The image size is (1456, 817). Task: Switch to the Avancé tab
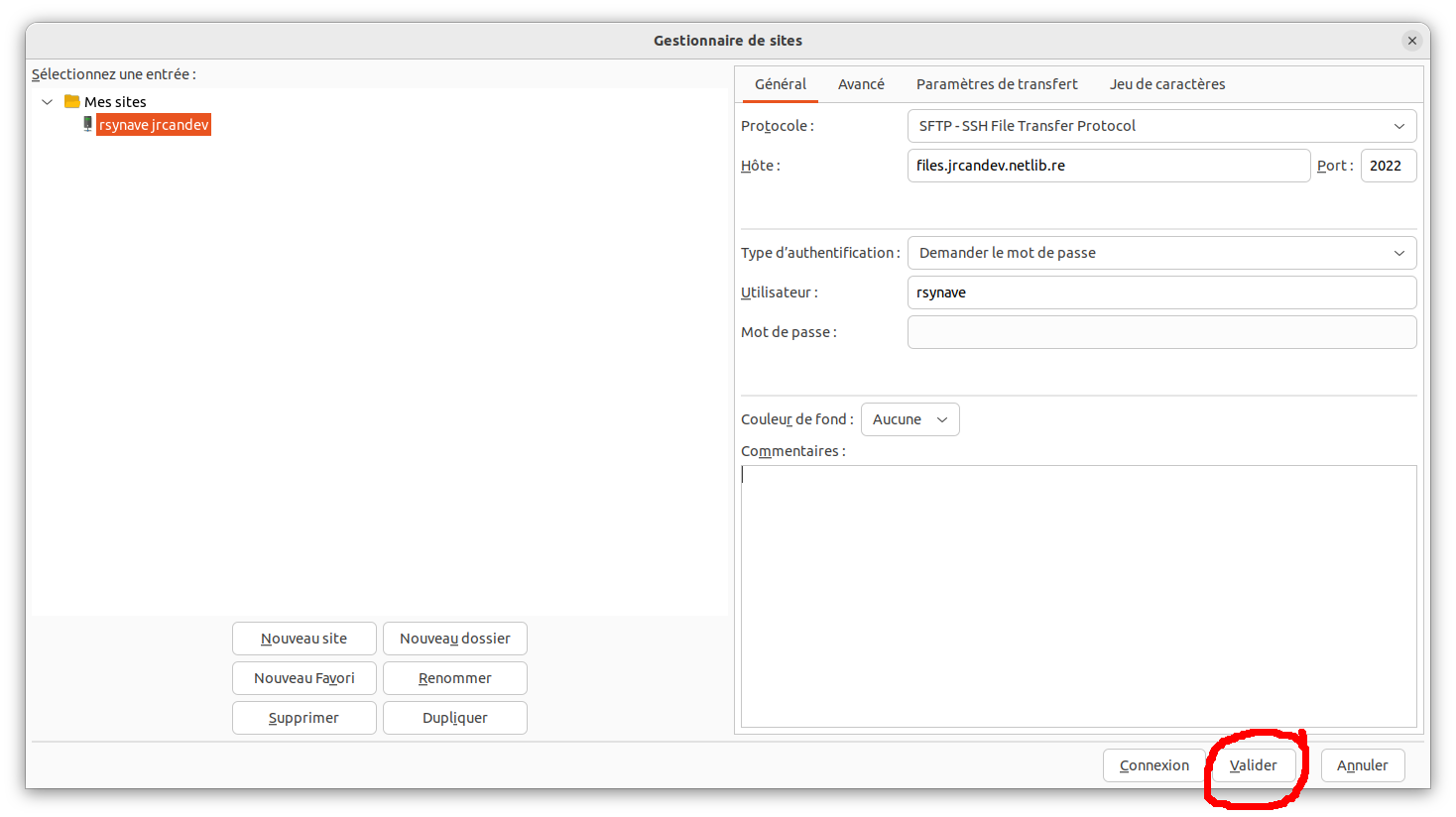[x=860, y=84]
